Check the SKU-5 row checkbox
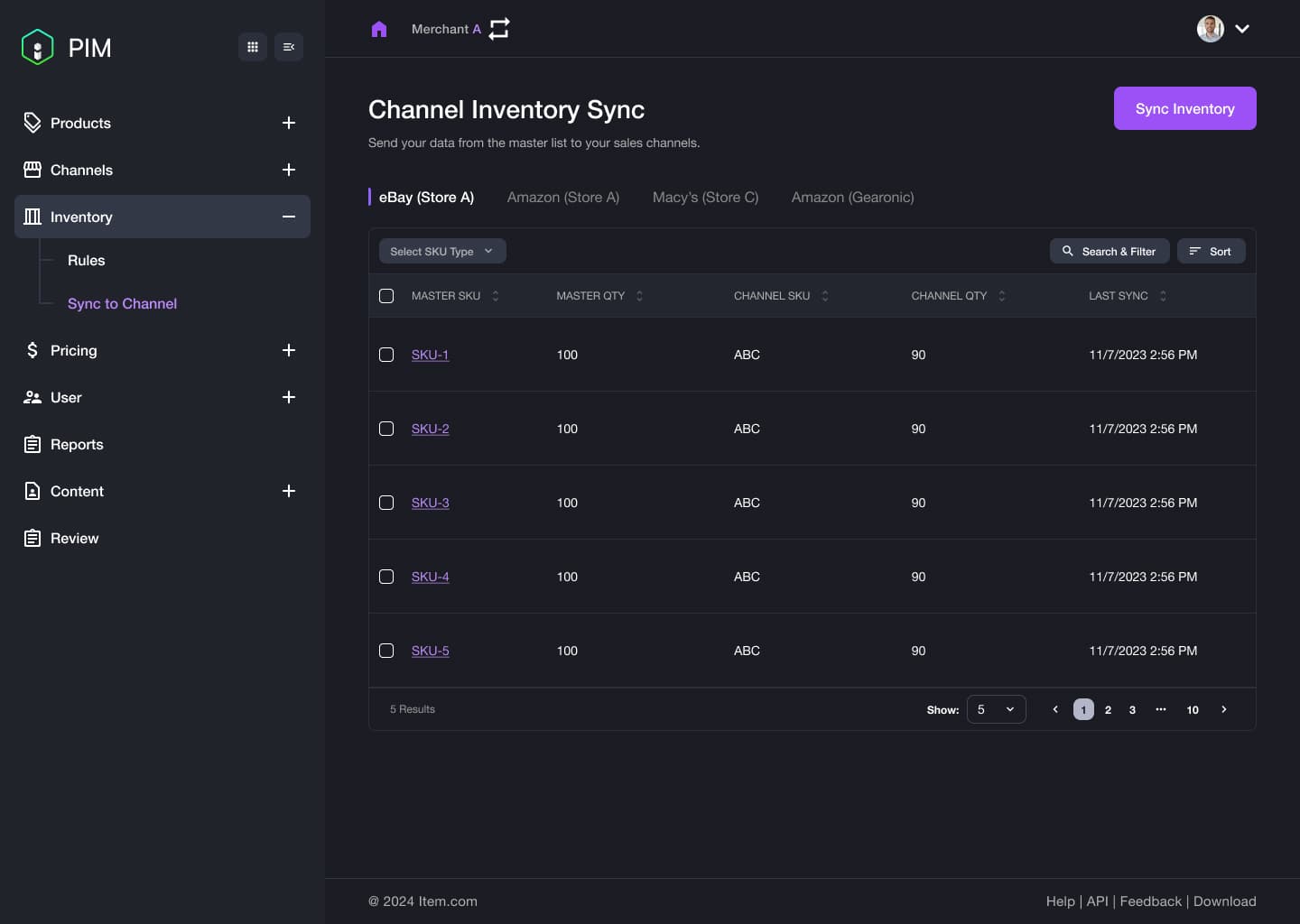 [386, 651]
